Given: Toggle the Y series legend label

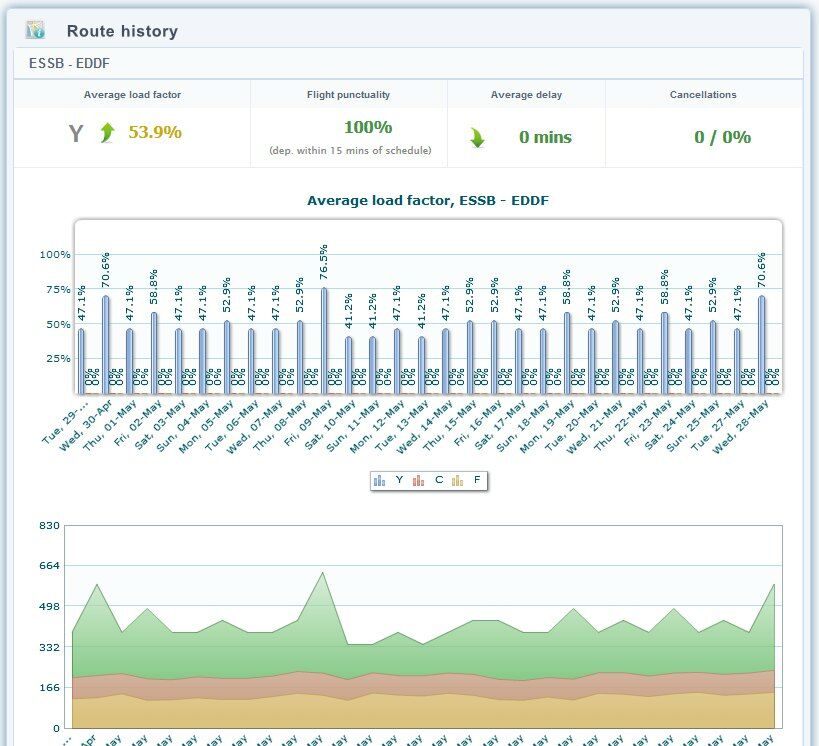Looking at the screenshot, I should coord(400,481).
